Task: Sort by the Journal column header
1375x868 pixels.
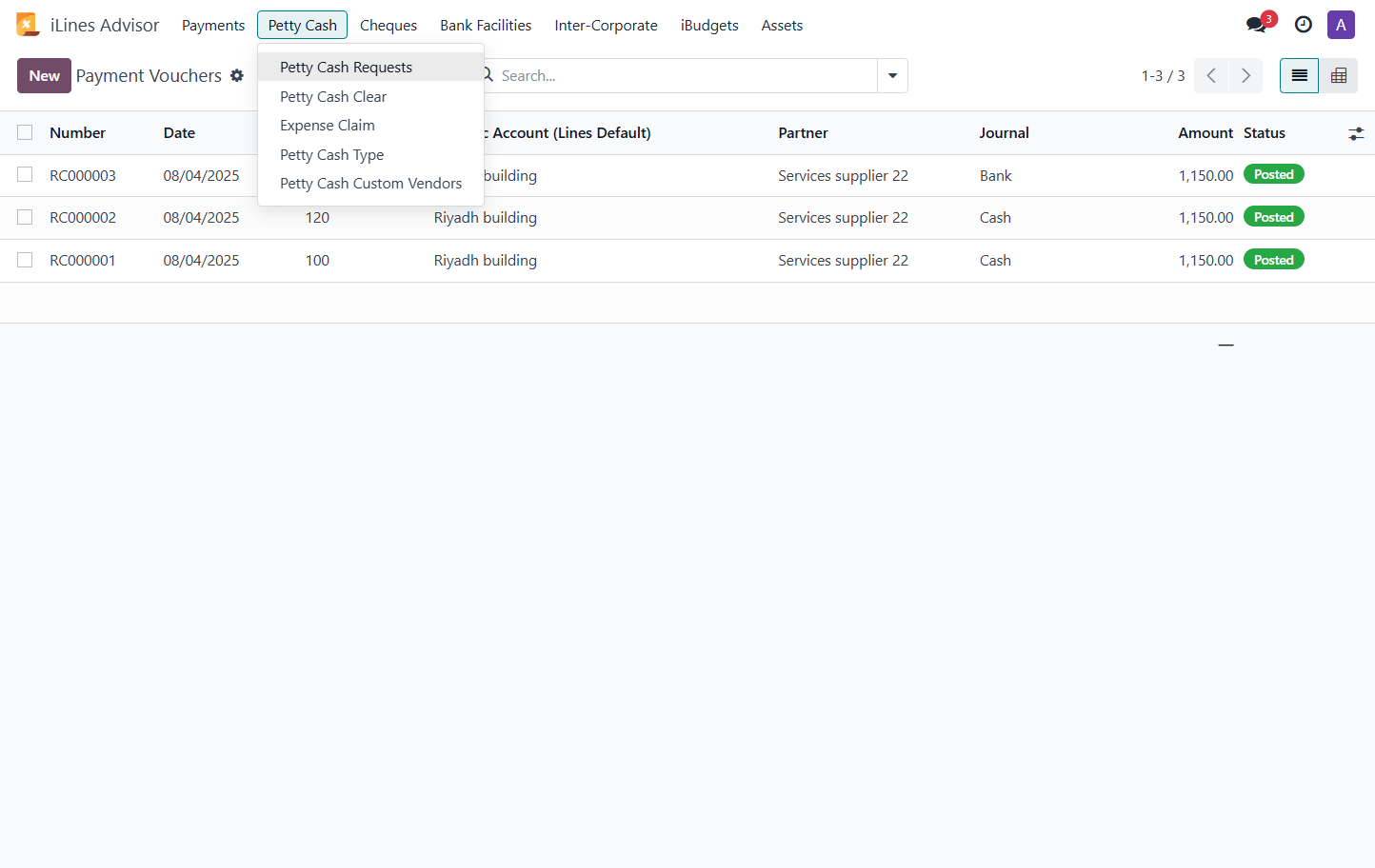Action: [x=1004, y=132]
